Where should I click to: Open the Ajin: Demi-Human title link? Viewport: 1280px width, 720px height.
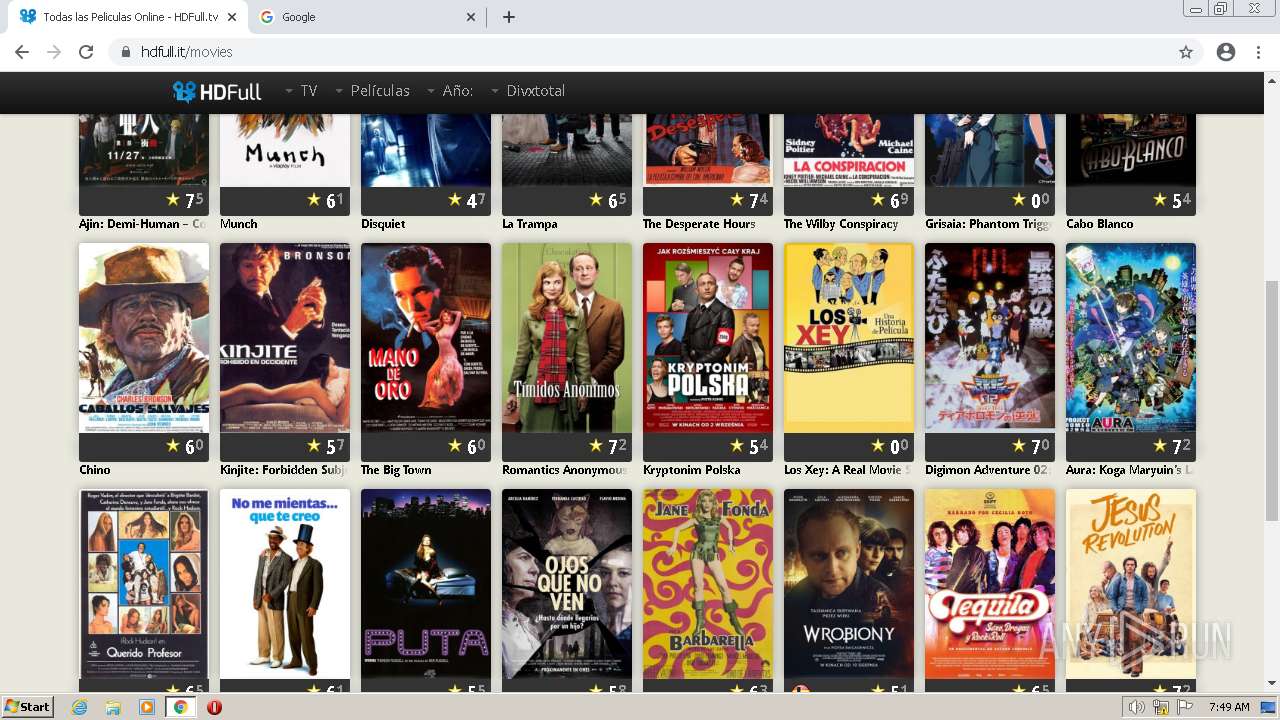point(142,224)
